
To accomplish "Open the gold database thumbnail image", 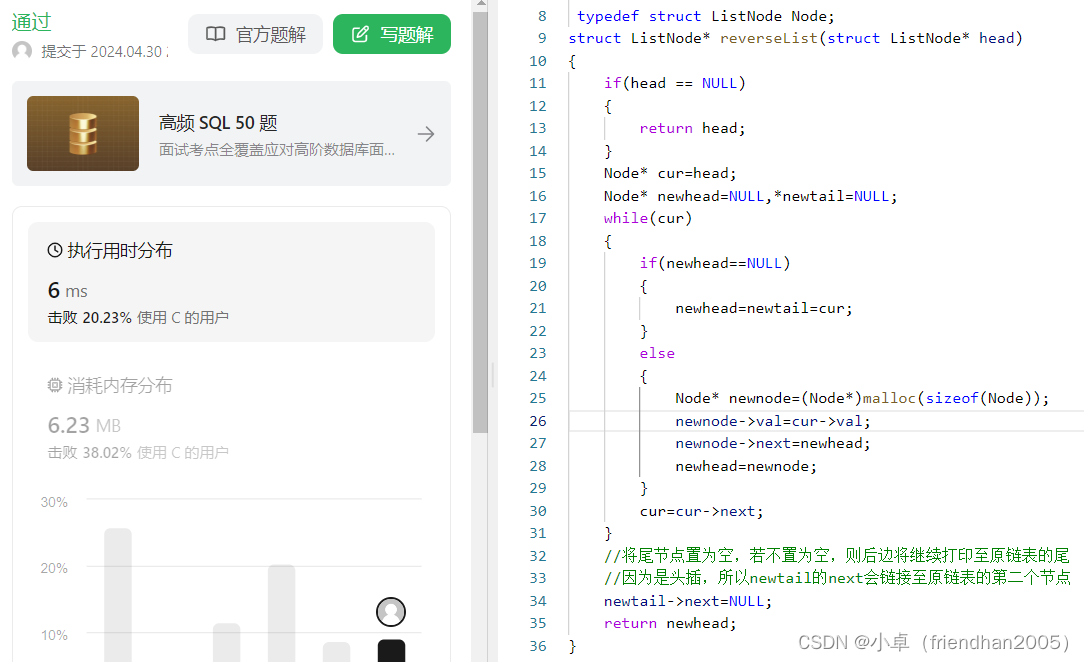I will (x=83, y=133).
